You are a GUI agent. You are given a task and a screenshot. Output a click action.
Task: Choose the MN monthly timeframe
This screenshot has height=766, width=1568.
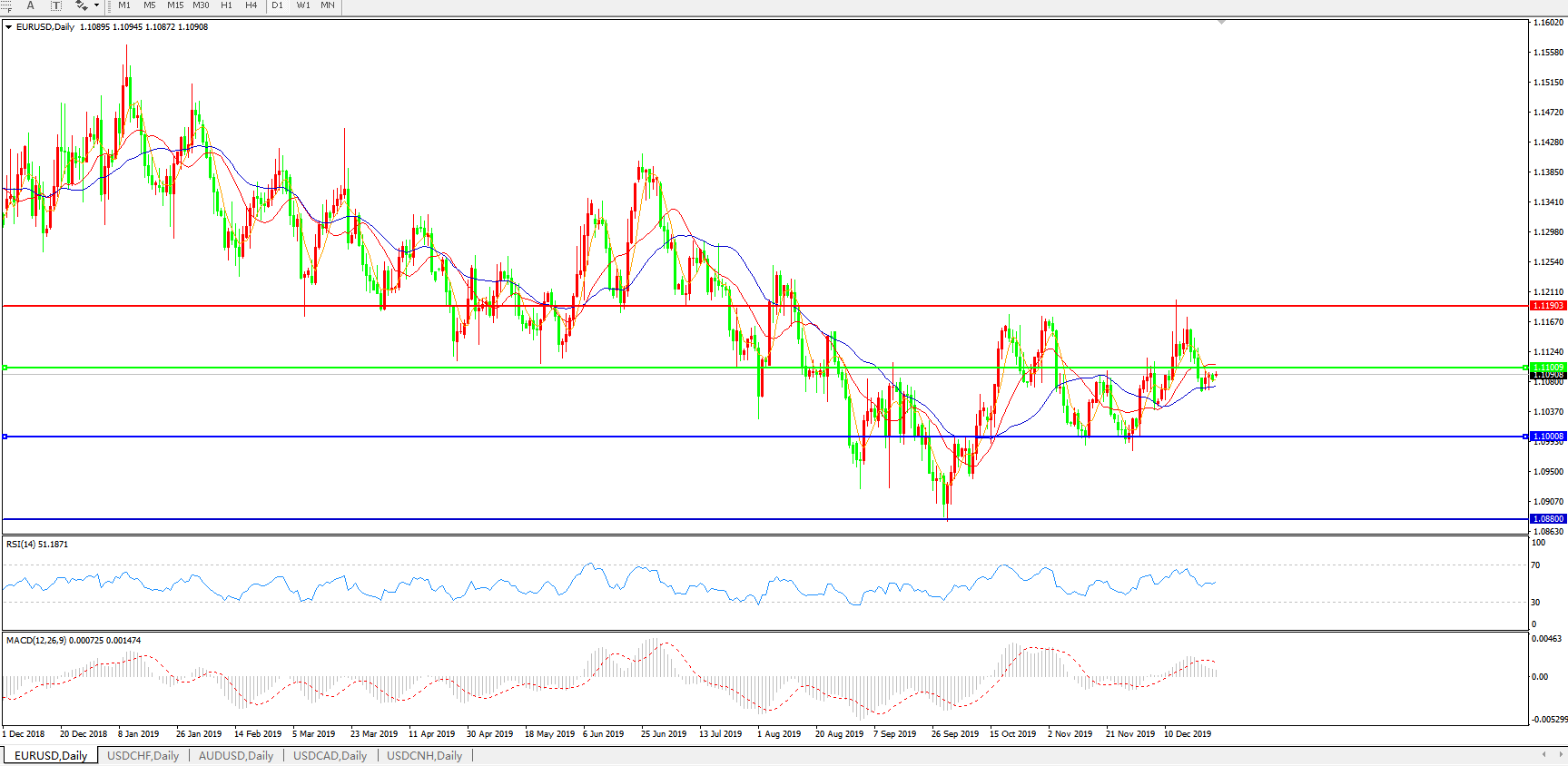328,5
